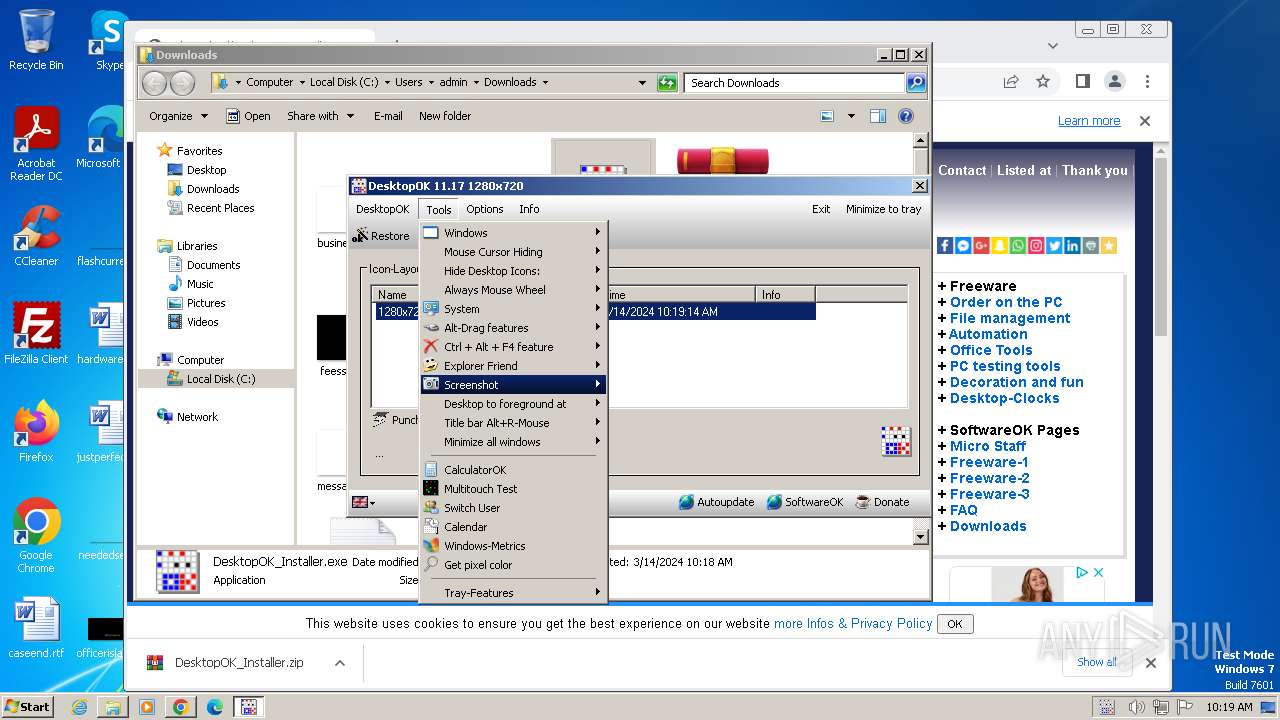
Task: Click the Windows-Metrics colorful icon
Action: coord(431,546)
